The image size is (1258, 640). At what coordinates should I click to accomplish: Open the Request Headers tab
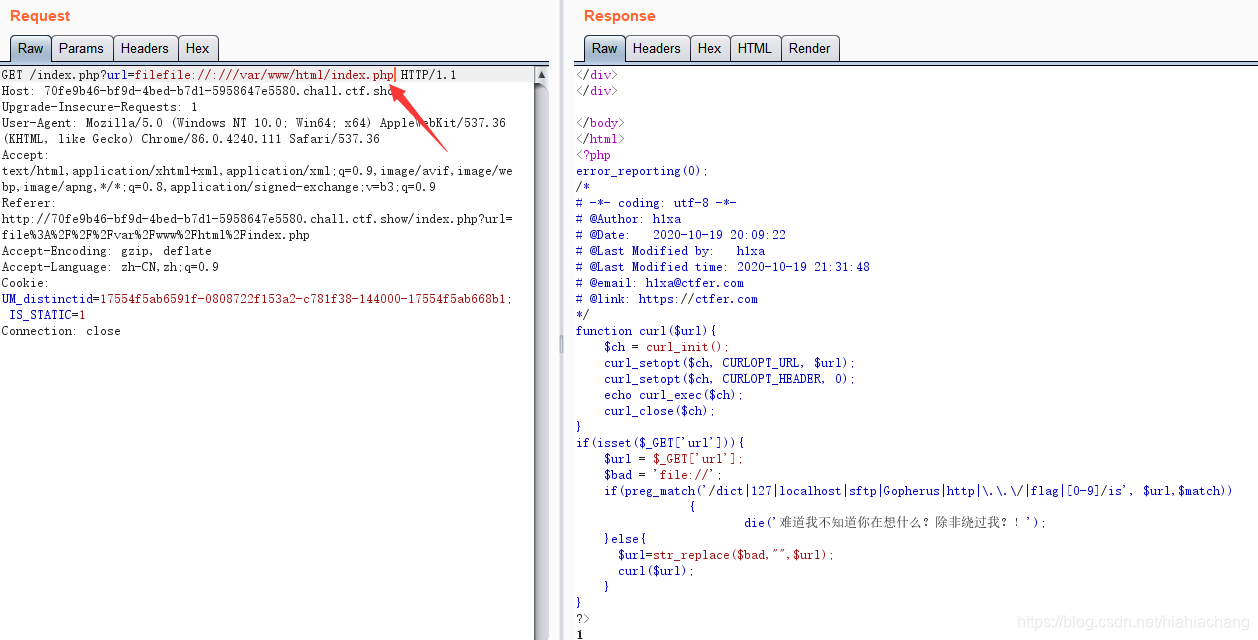pyautogui.click(x=145, y=48)
